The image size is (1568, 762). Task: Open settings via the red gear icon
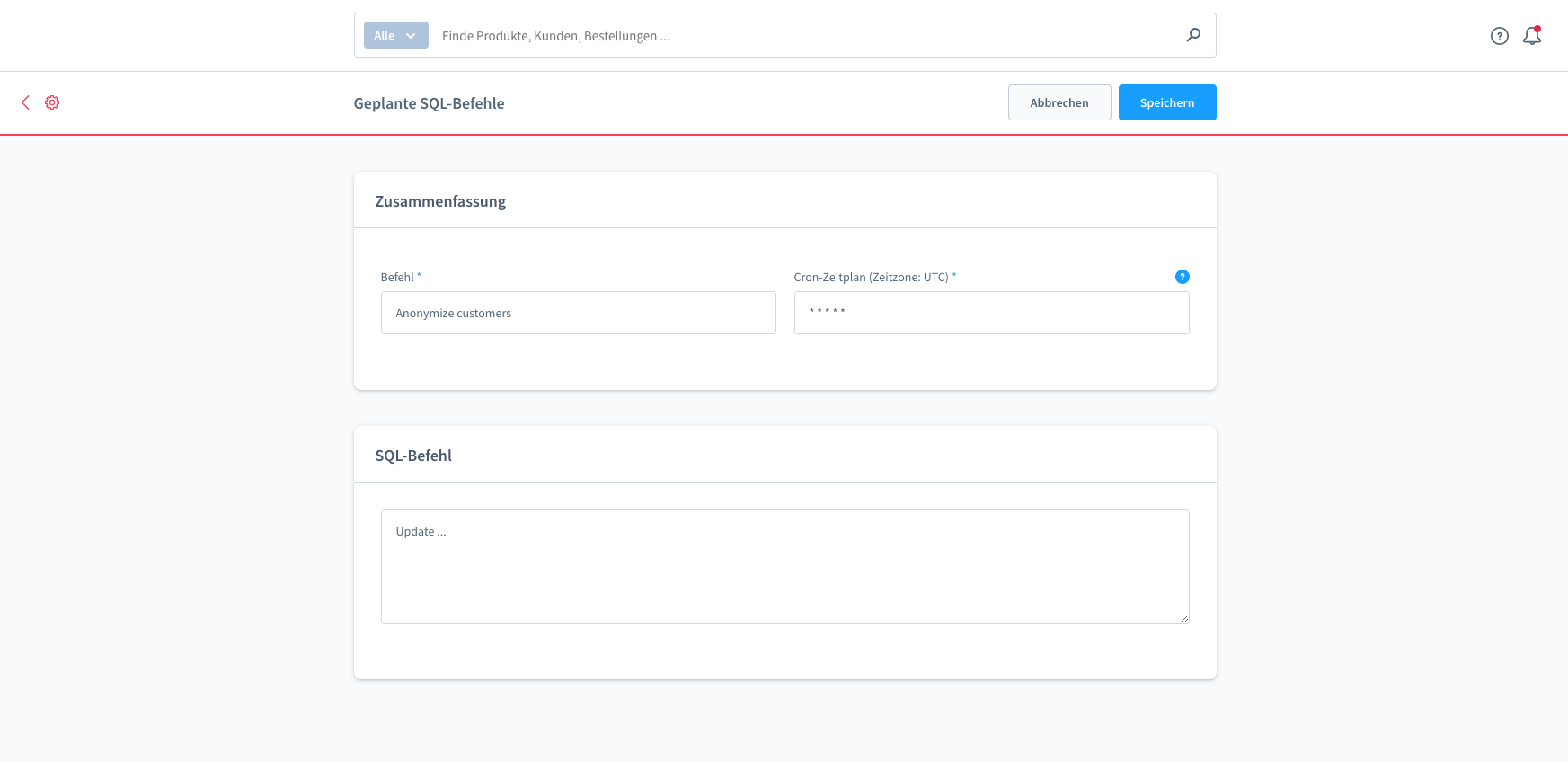(x=52, y=102)
